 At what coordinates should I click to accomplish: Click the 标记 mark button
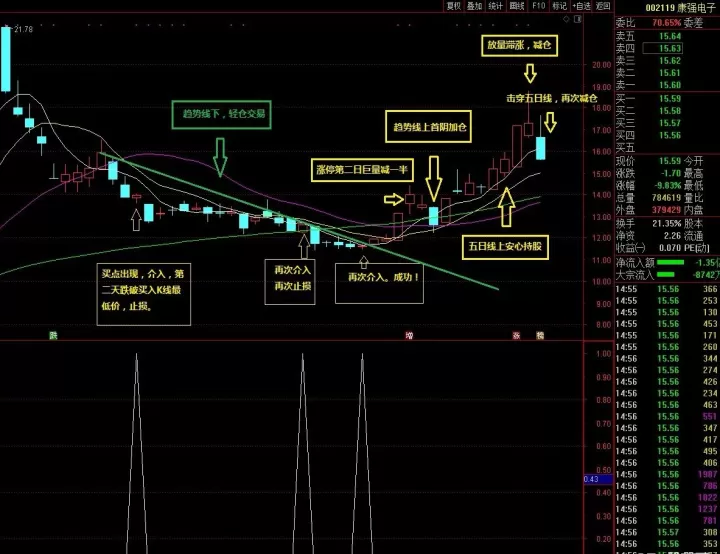tap(559, 6)
